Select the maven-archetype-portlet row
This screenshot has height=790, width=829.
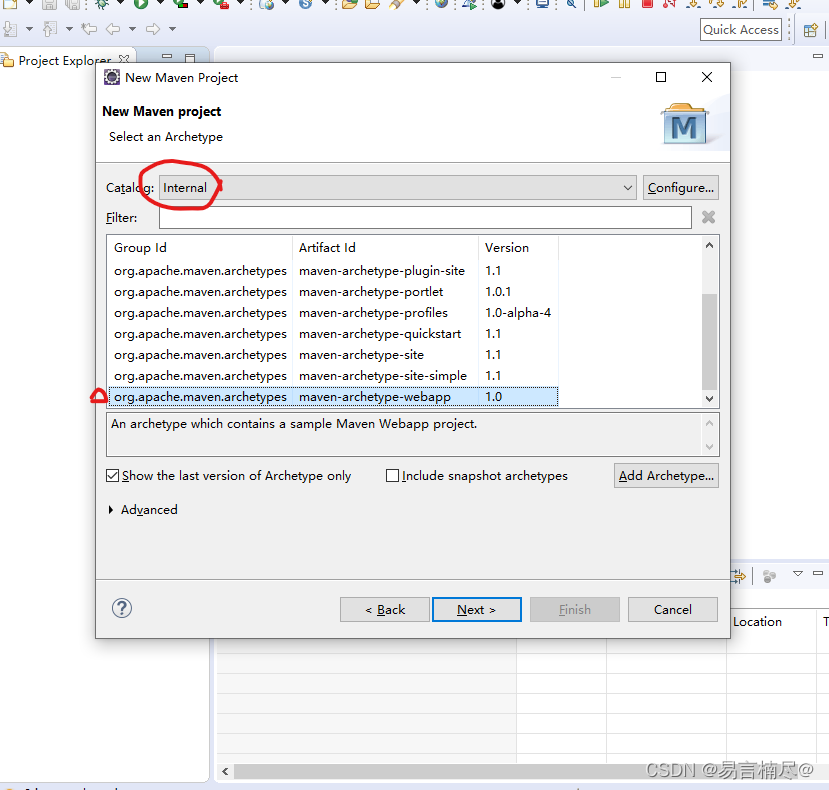(x=333, y=292)
